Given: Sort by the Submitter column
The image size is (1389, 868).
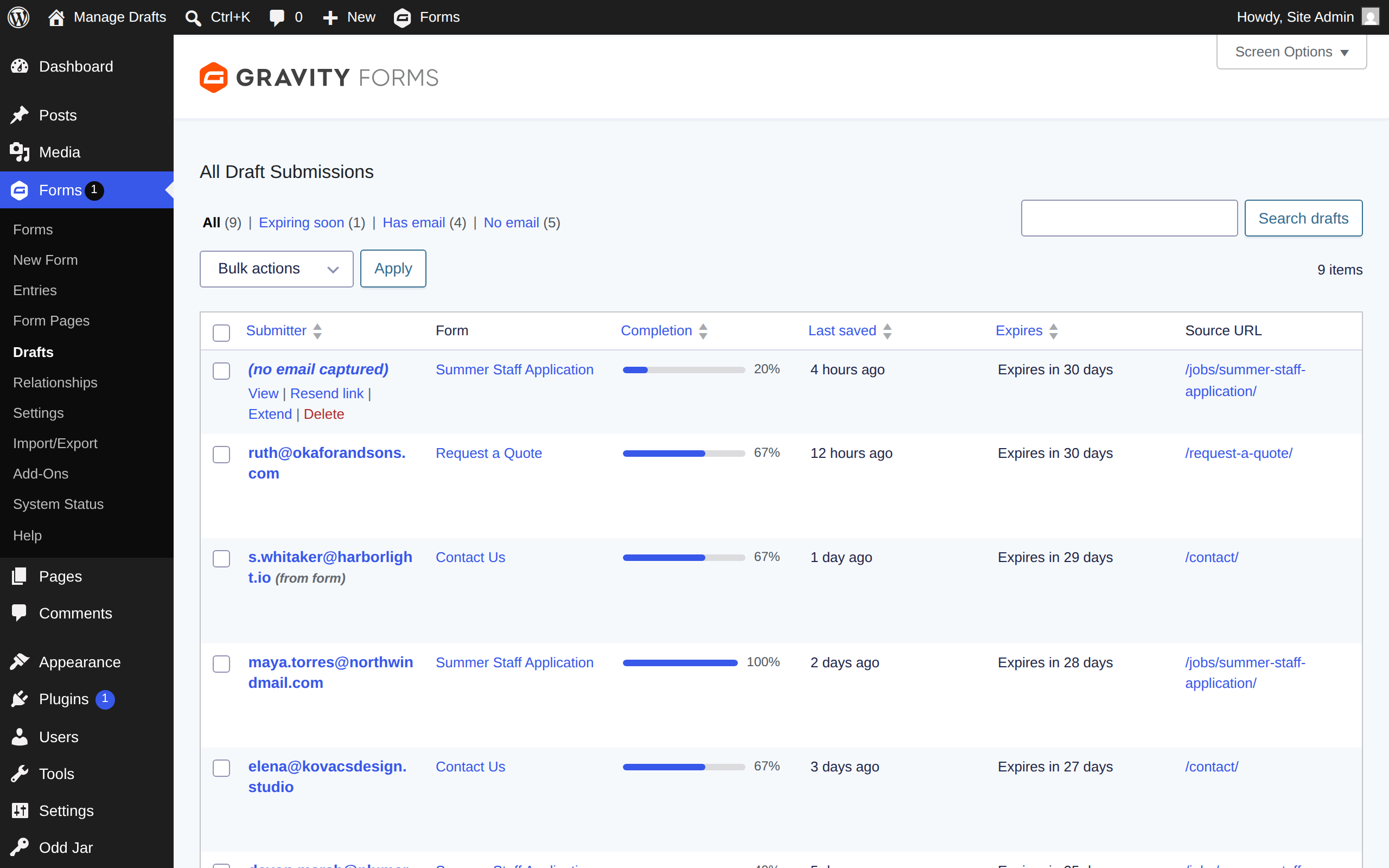Looking at the screenshot, I should 284,331.
